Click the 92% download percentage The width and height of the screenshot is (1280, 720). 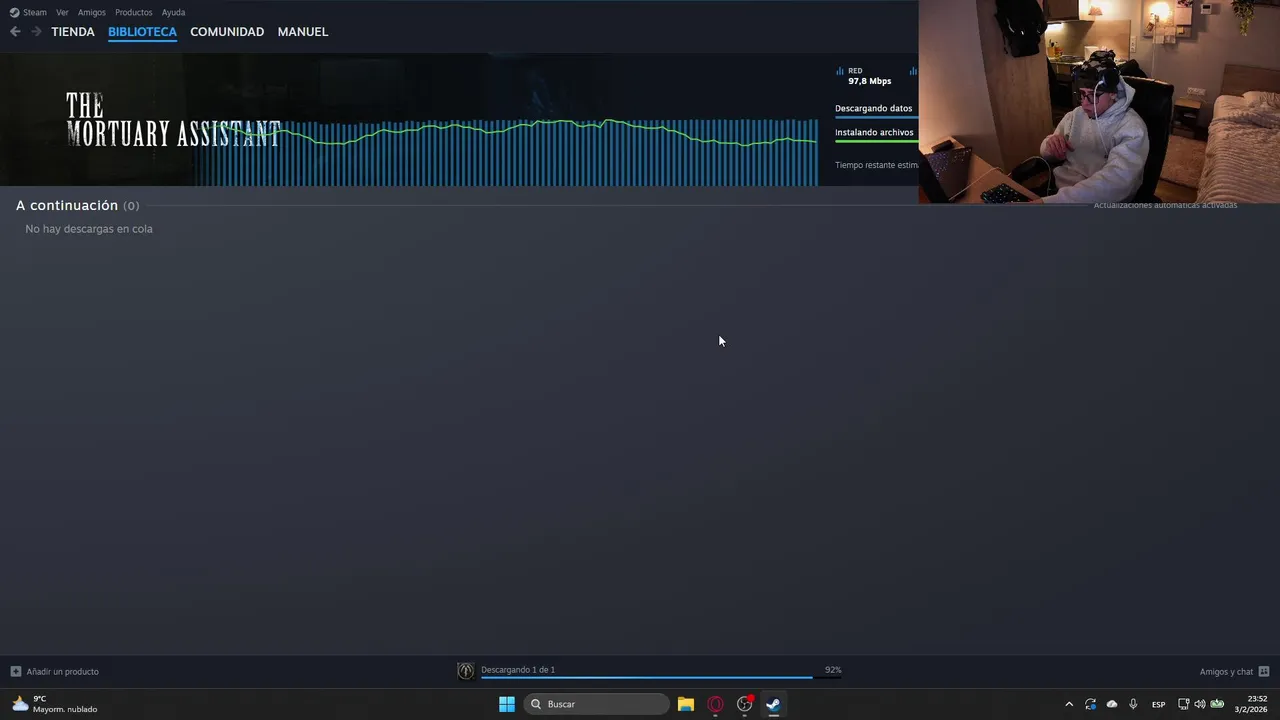click(x=833, y=670)
